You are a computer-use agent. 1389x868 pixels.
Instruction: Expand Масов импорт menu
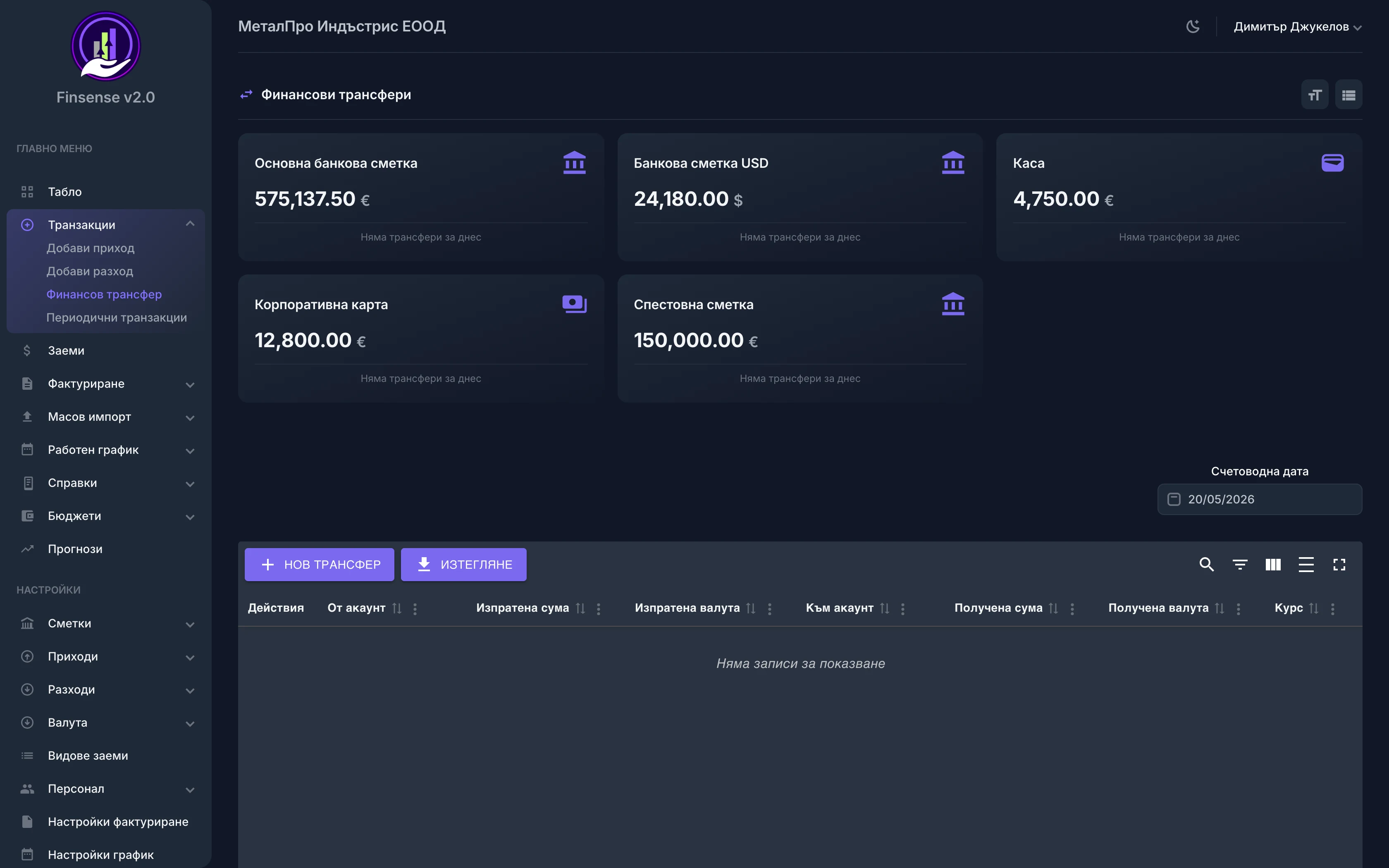pyautogui.click(x=105, y=417)
